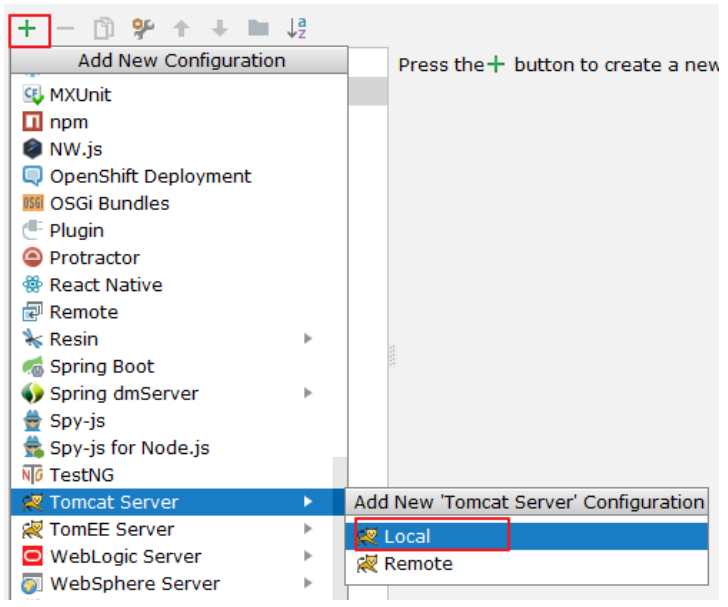The width and height of the screenshot is (728, 607).
Task: Click the NW.js hexagon icon
Action: [x=32, y=149]
